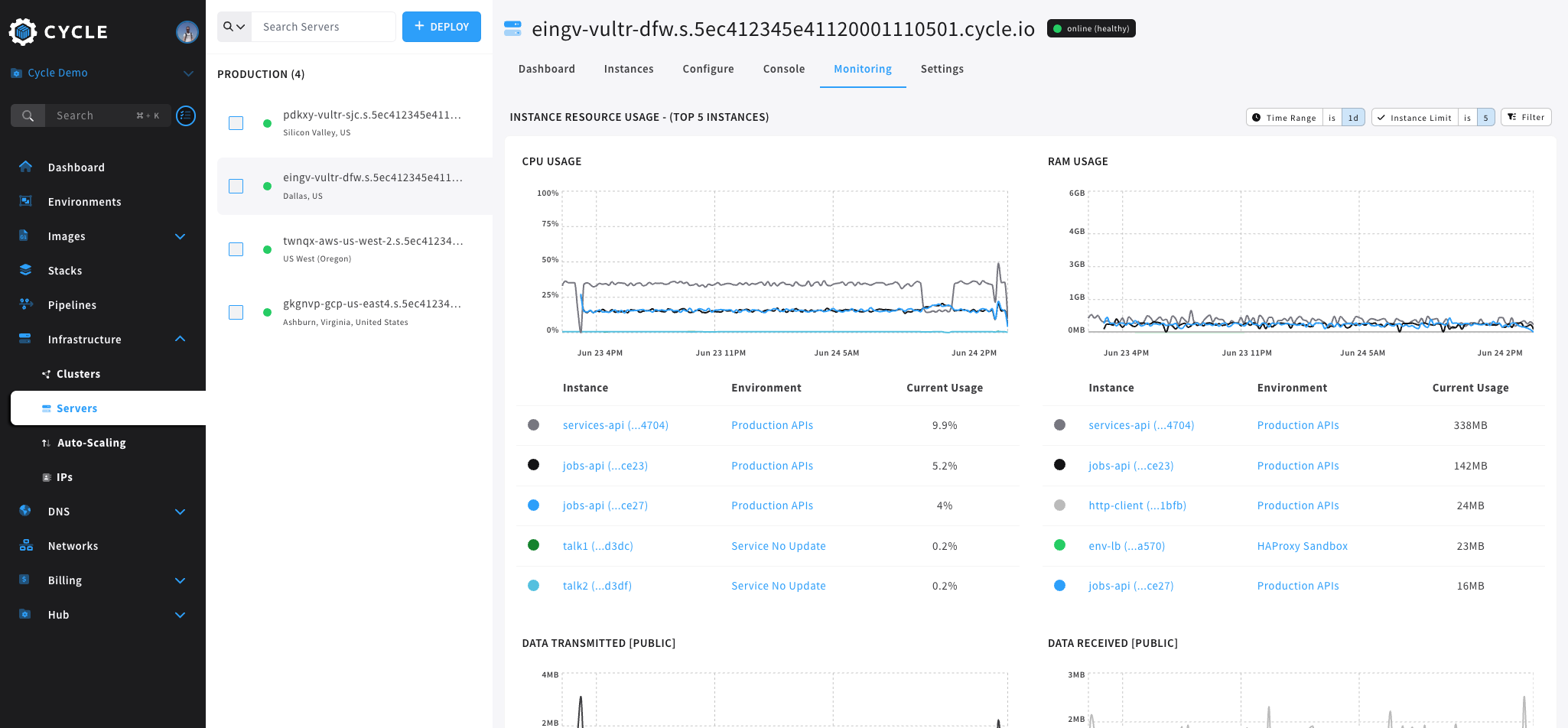Click the Billing dollar icon
Viewport: 1568px width, 728px height.
pos(24,580)
